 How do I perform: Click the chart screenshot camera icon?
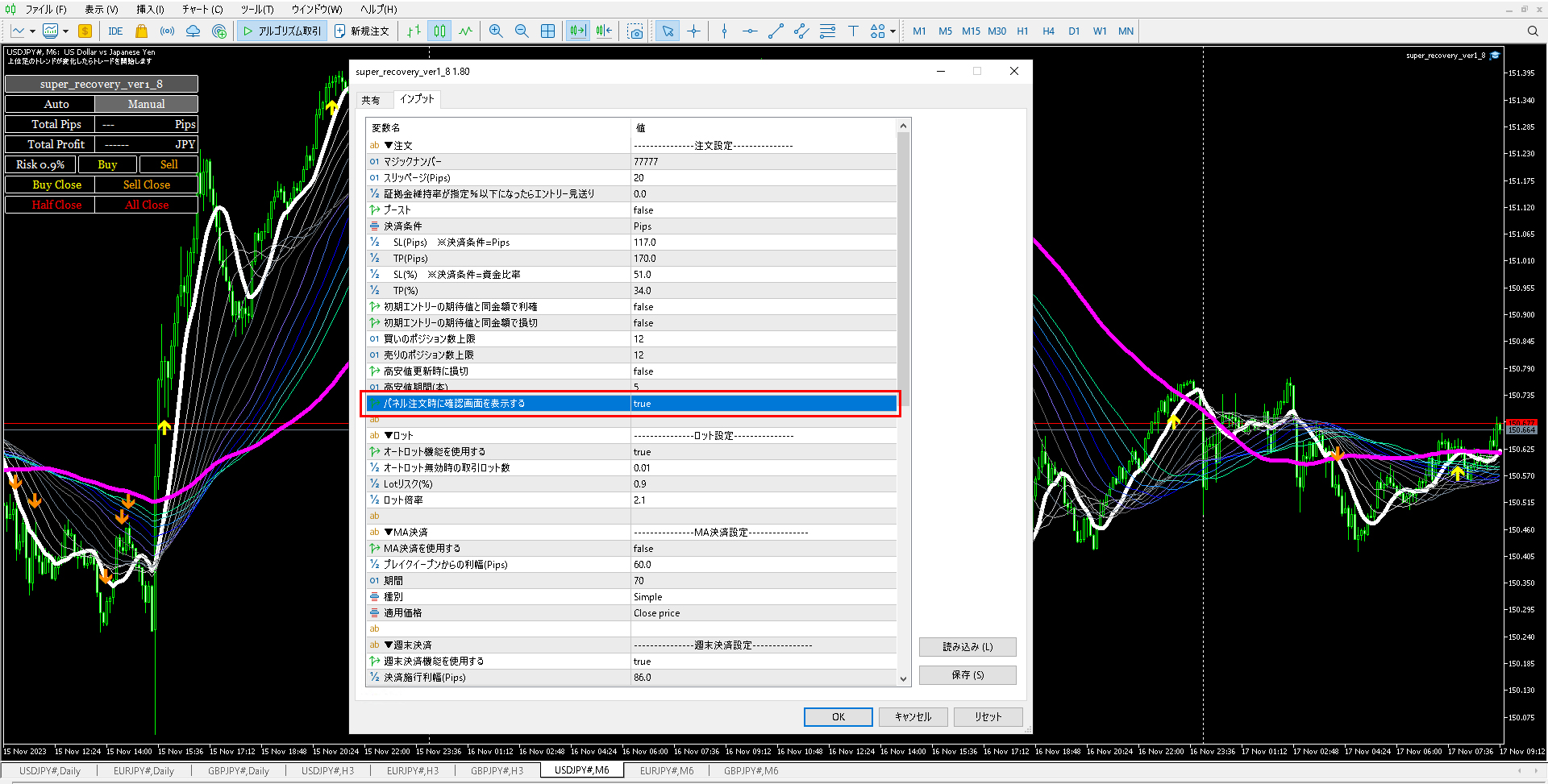pos(635,31)
